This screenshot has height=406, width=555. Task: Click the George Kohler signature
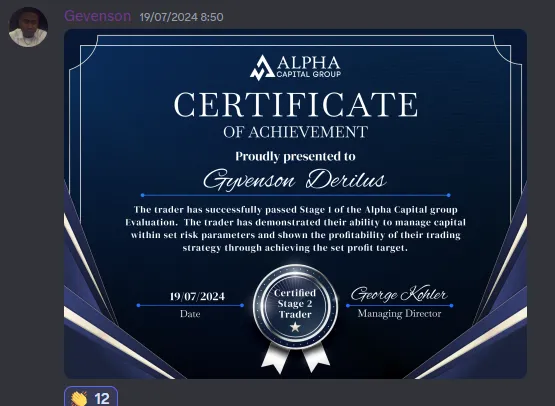click(399, 293)
